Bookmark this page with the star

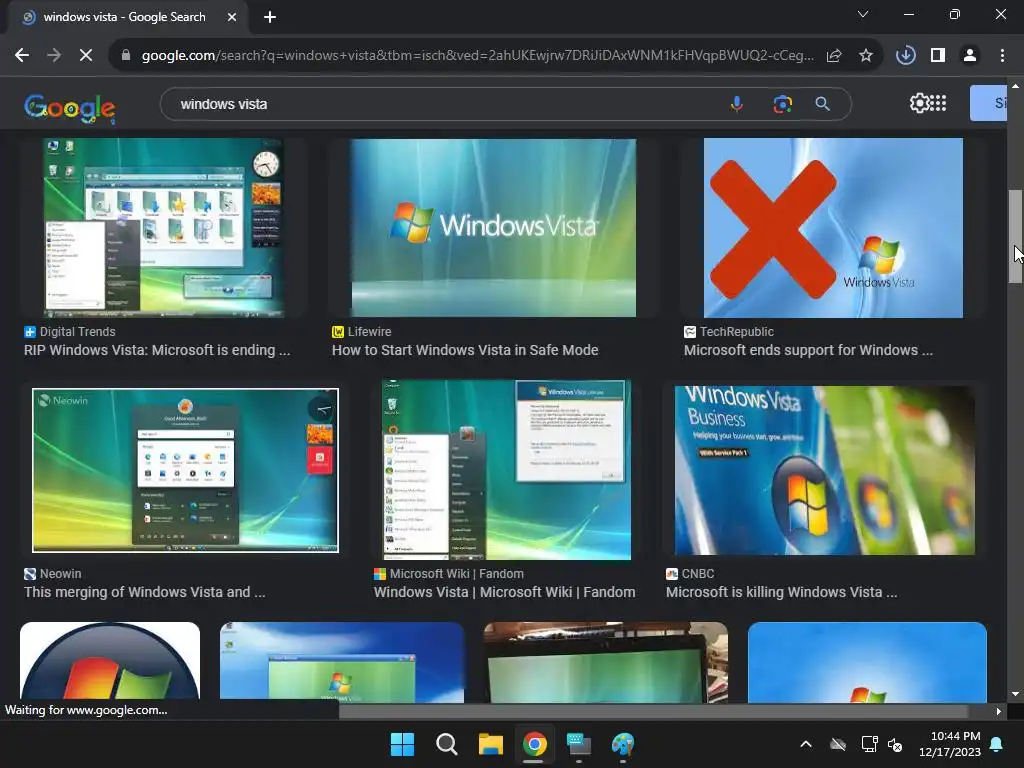coord(866,56)
